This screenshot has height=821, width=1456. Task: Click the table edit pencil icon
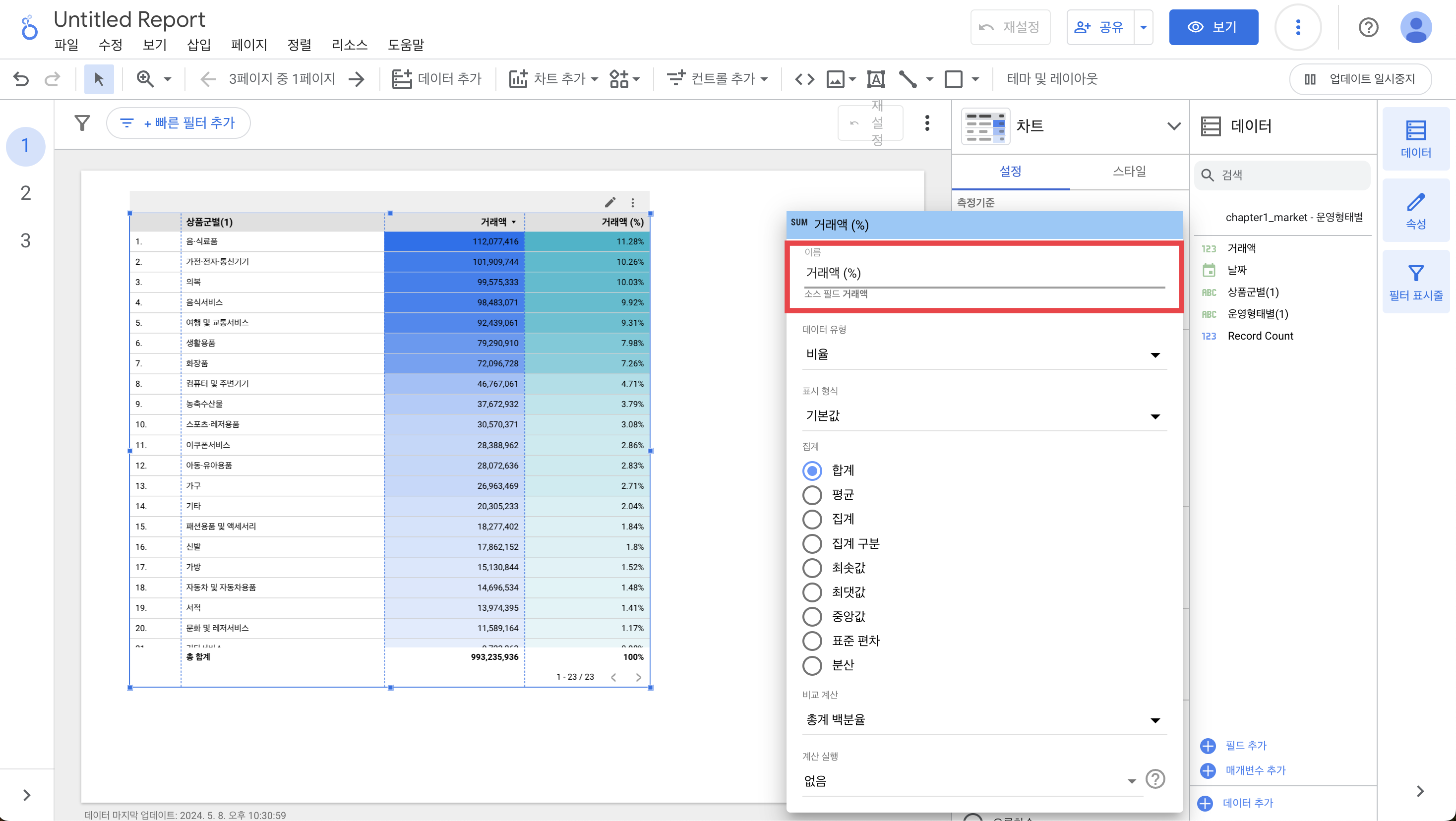(x=610, y=202)
